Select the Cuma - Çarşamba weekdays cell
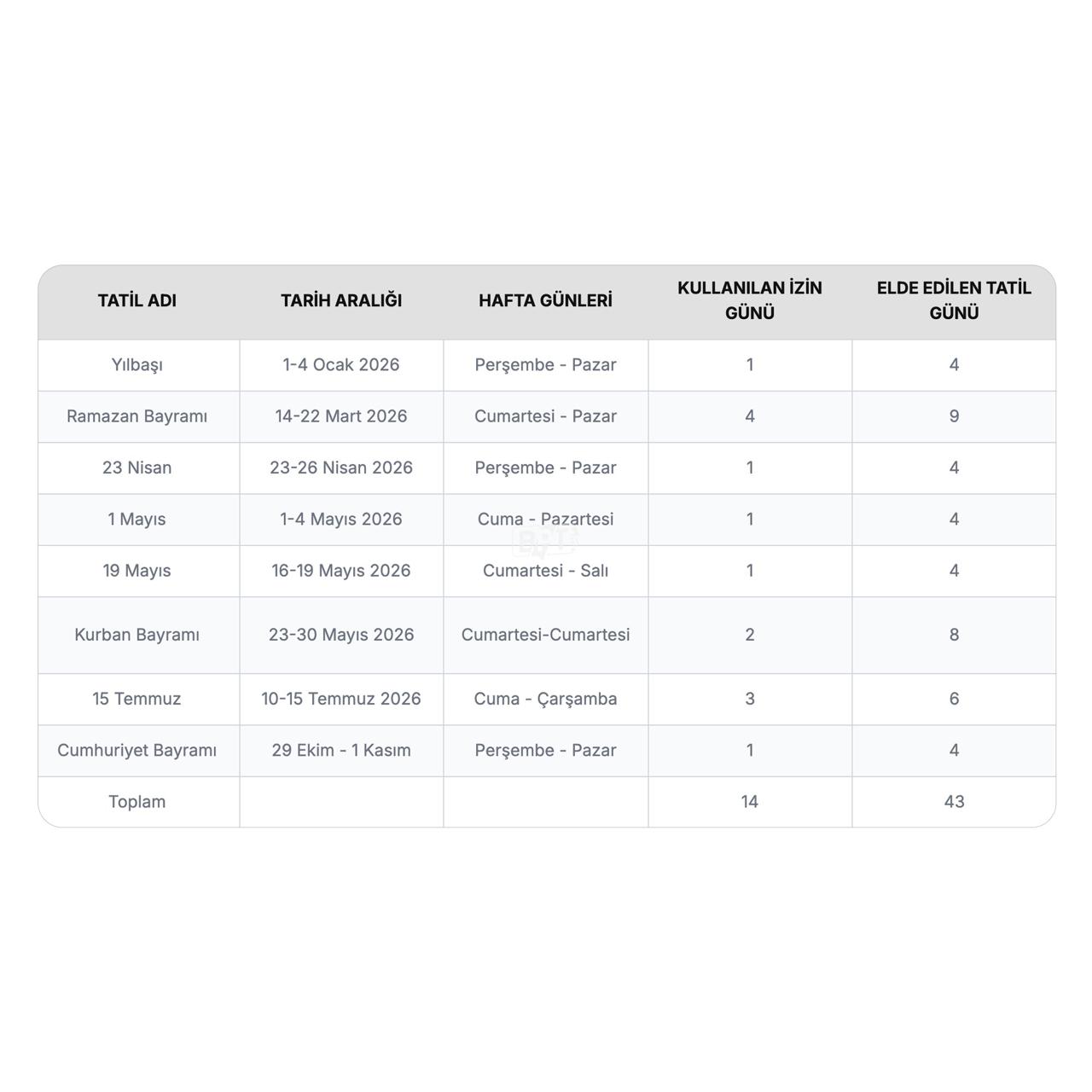 tap(545, 699)
